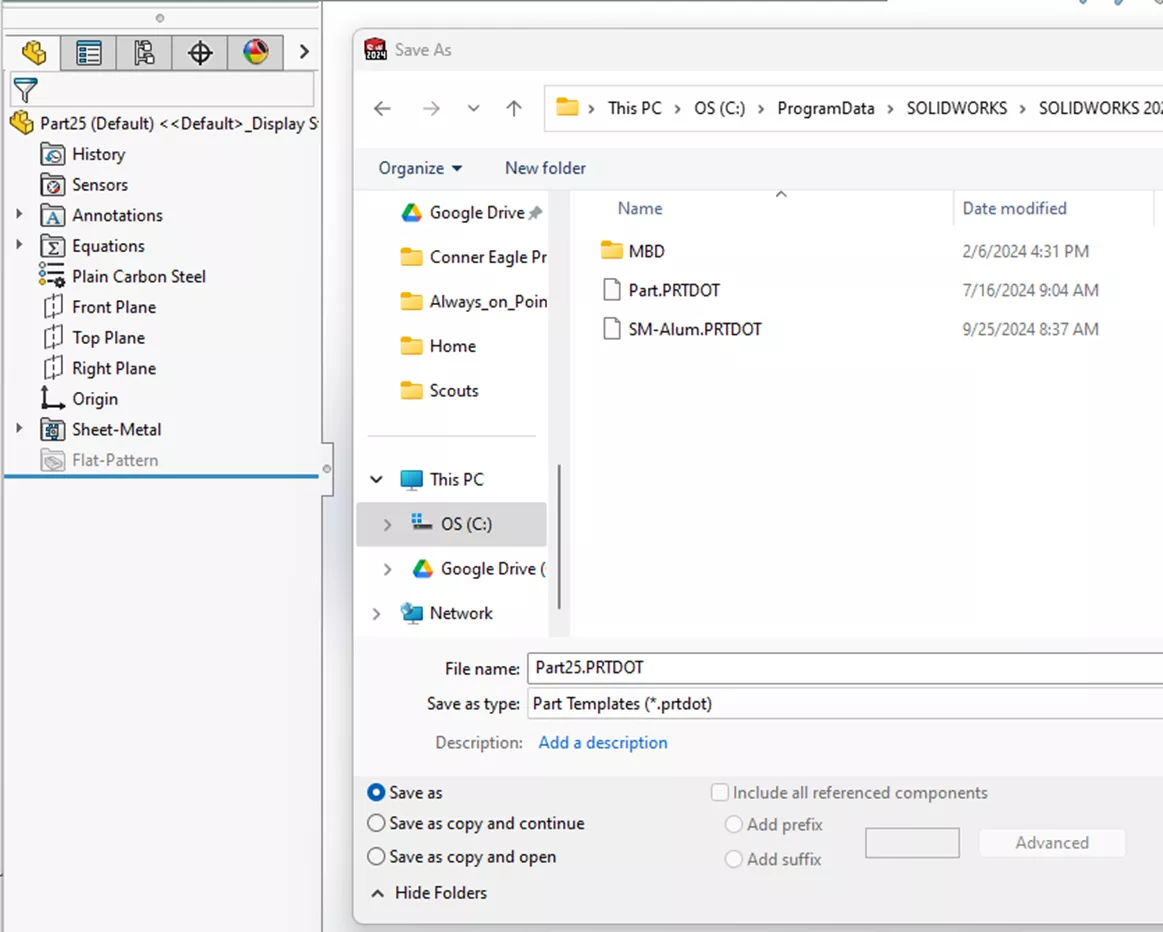Select the Flat-Pattern folder icon
Viewport: 1163px width, 932px height.
point(53,460)
